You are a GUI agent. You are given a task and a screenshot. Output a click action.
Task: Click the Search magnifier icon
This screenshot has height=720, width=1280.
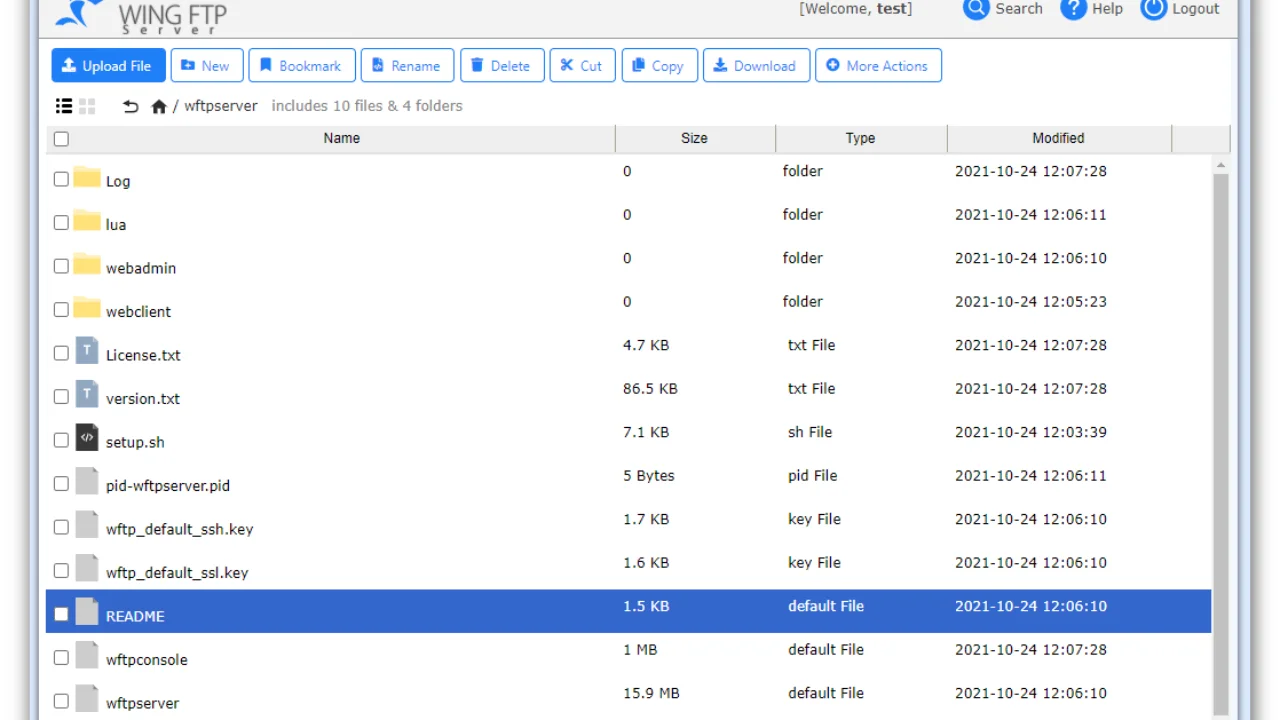pos(975,8)
